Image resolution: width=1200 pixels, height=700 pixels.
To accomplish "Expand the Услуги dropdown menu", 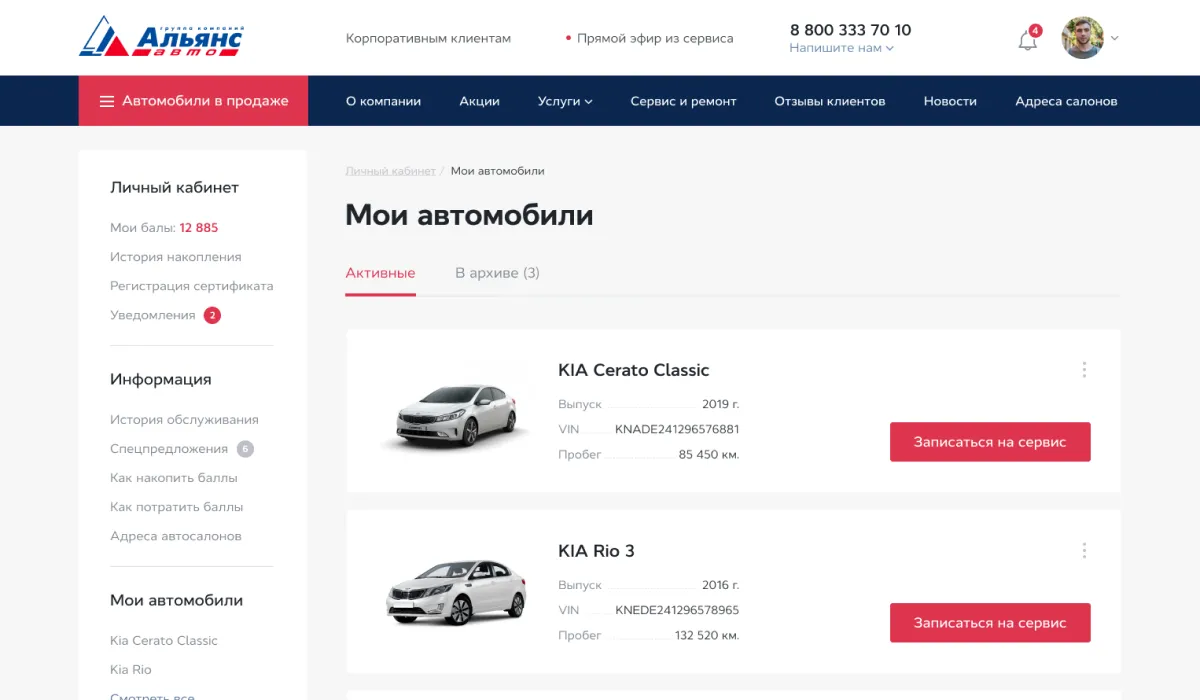I will (x=565, y=101).
